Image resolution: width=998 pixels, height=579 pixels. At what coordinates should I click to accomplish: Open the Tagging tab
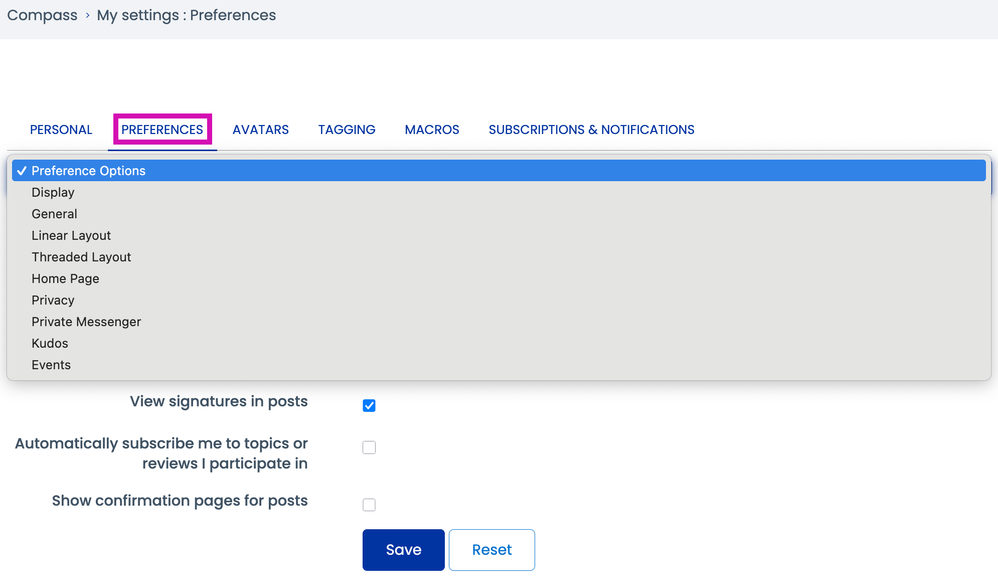coord(347,130)
